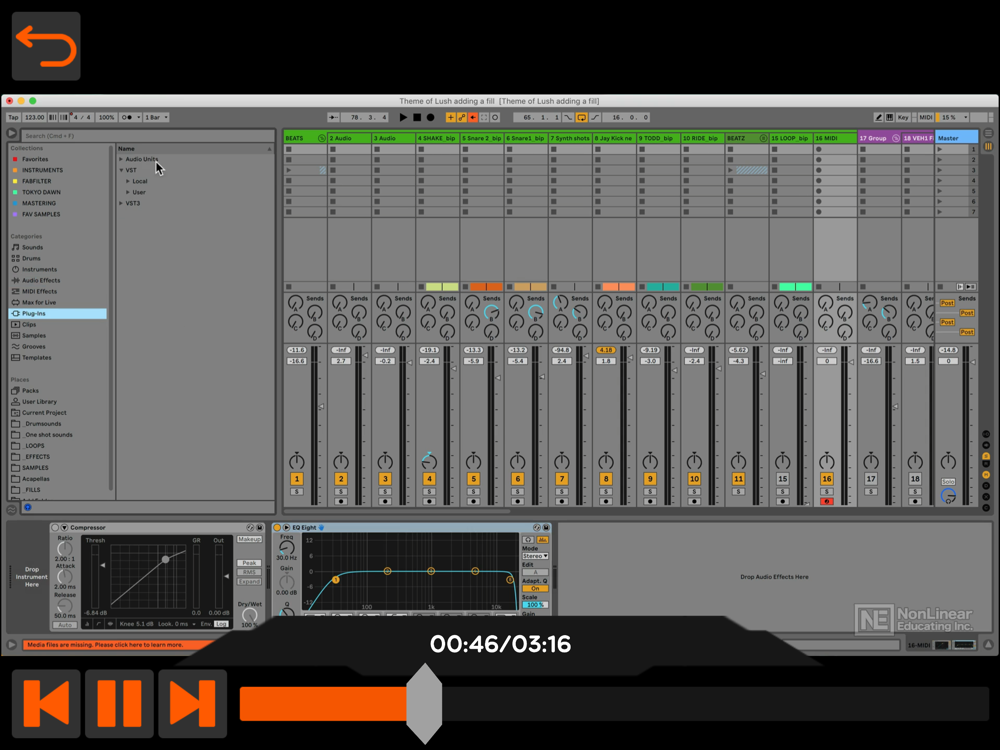Activate track 15 with its activator button

point(783,479)
